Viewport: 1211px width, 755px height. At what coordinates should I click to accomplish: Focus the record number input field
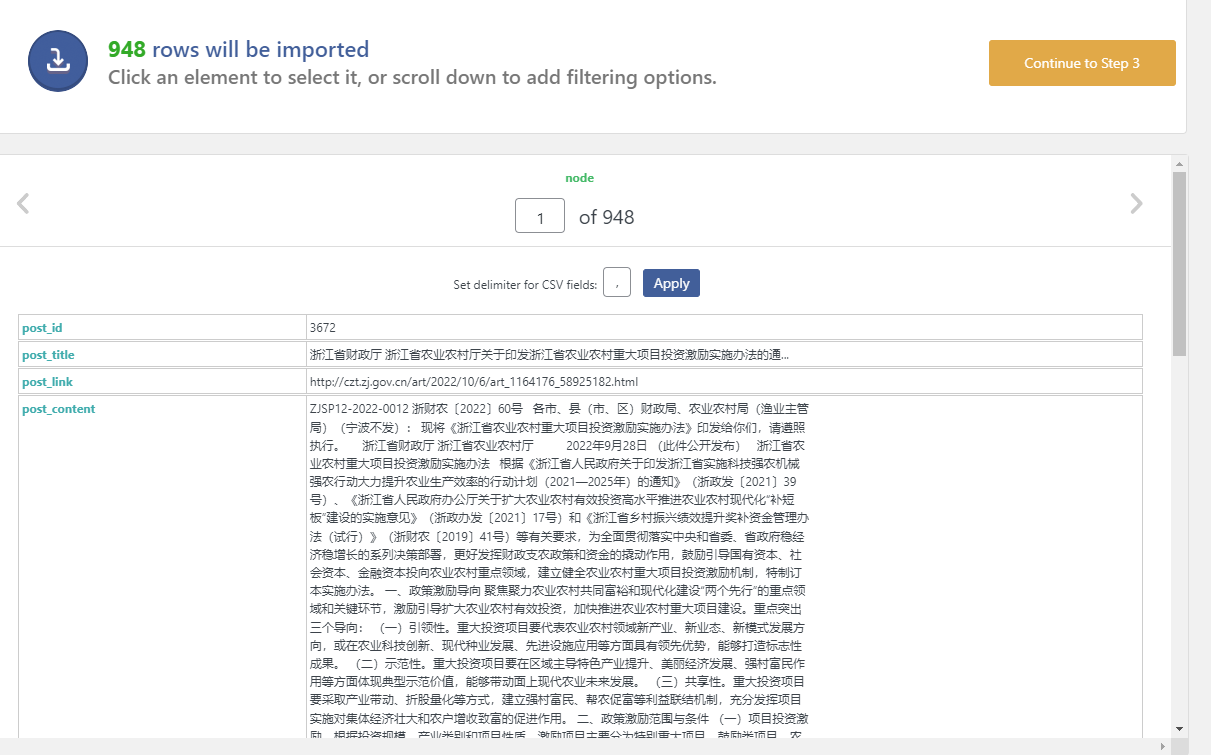tap(540, 216)
